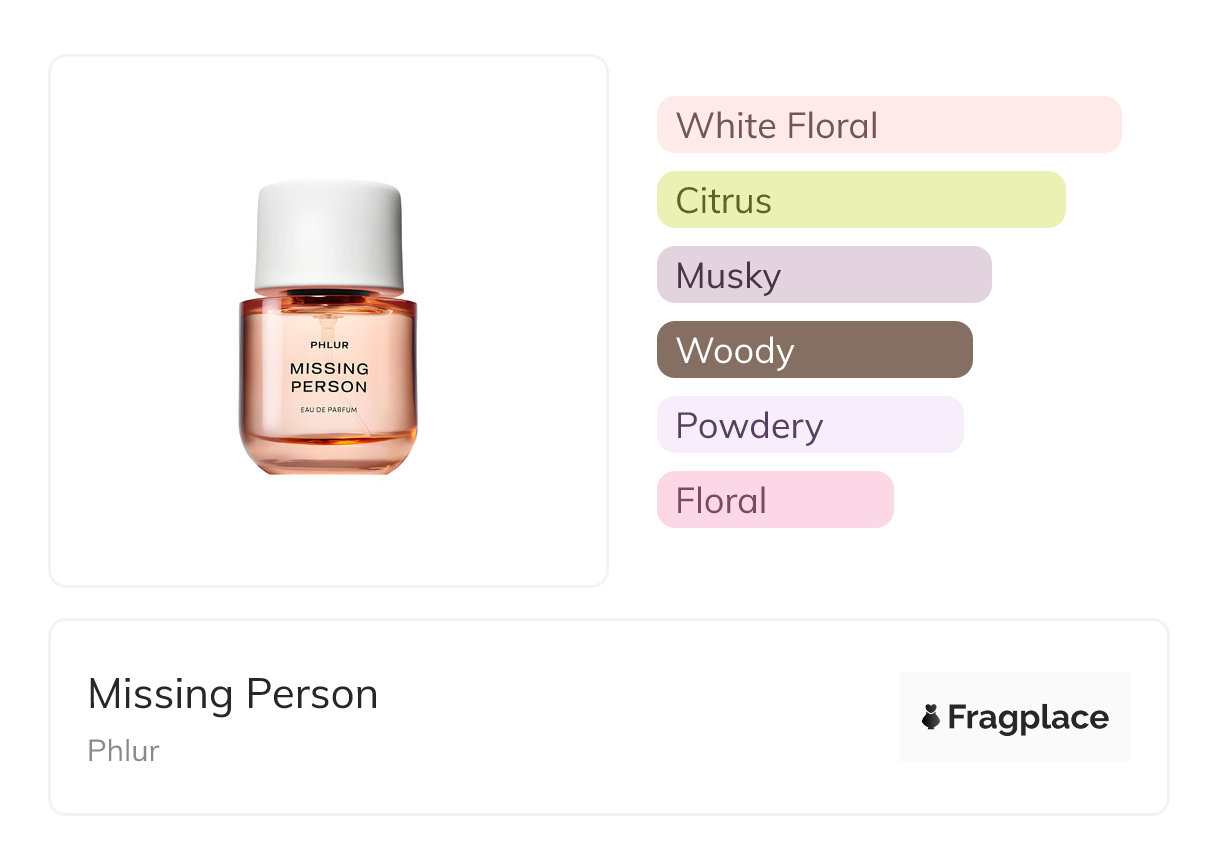Open the Missing Person bottle image
Viewport: 1218px width, 864px height.
coord(328,327)
